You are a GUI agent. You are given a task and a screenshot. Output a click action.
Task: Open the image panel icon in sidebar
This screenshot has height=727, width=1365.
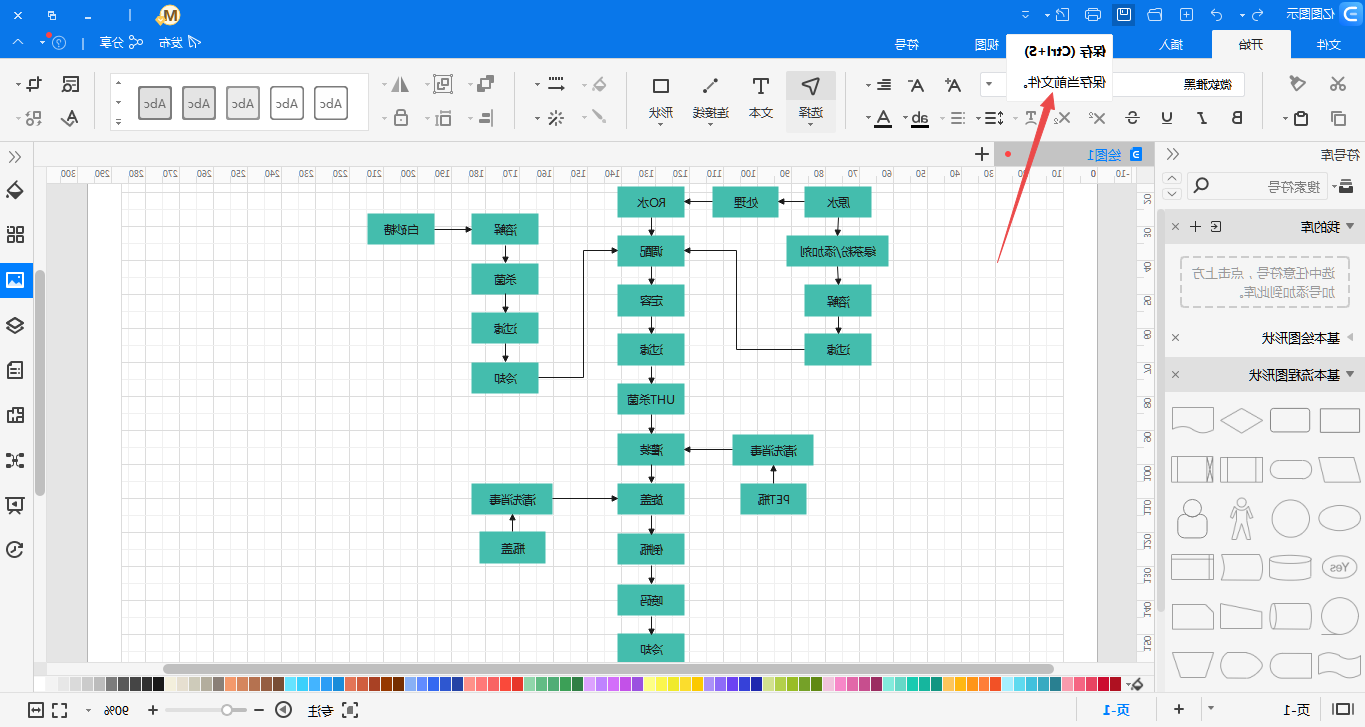(15, 280)
